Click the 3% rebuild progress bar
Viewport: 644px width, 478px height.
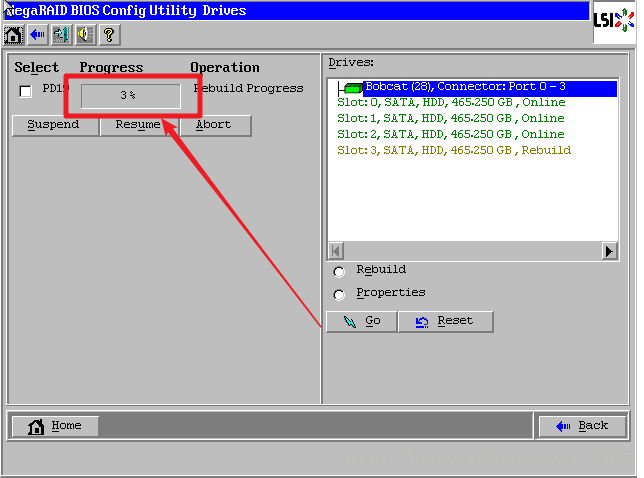[x=131, y=96]
